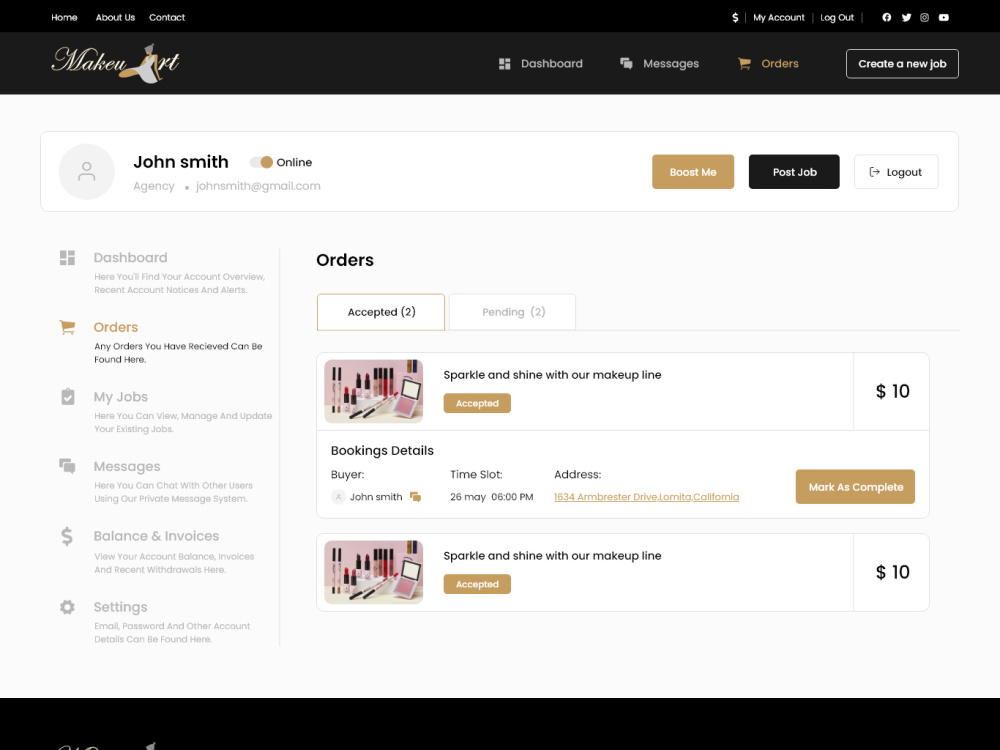
Task: Click the chat icon next to buyer John smith
Action: pyautogui.click(x=415, y=497)
